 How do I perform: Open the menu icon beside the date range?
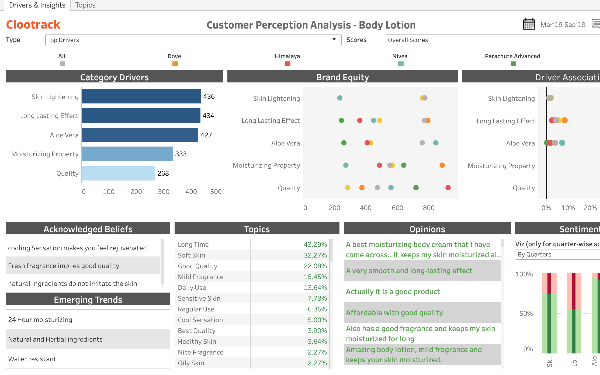596,24
